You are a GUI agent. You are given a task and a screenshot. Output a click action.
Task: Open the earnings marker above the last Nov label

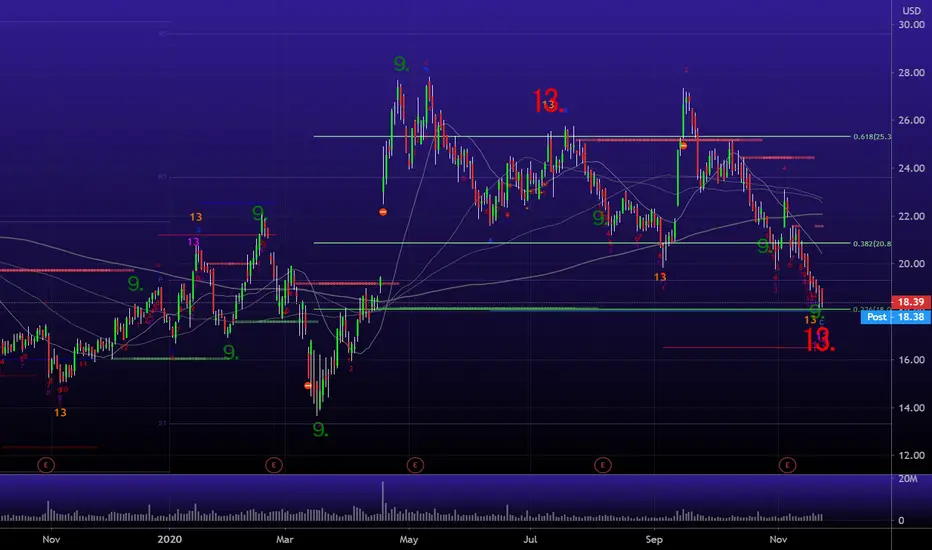[x=787, y=465]
